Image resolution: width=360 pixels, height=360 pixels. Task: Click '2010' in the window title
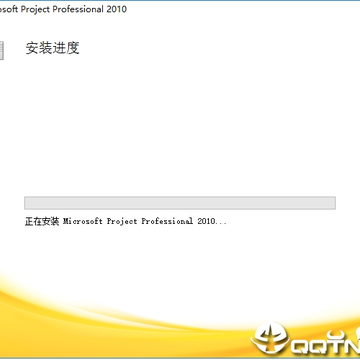click(x=117, y=9)
